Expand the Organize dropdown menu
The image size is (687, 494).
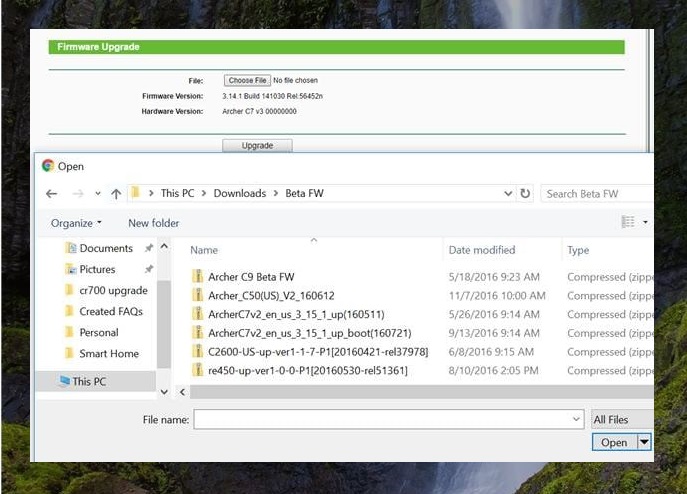[x=76, y=223]
